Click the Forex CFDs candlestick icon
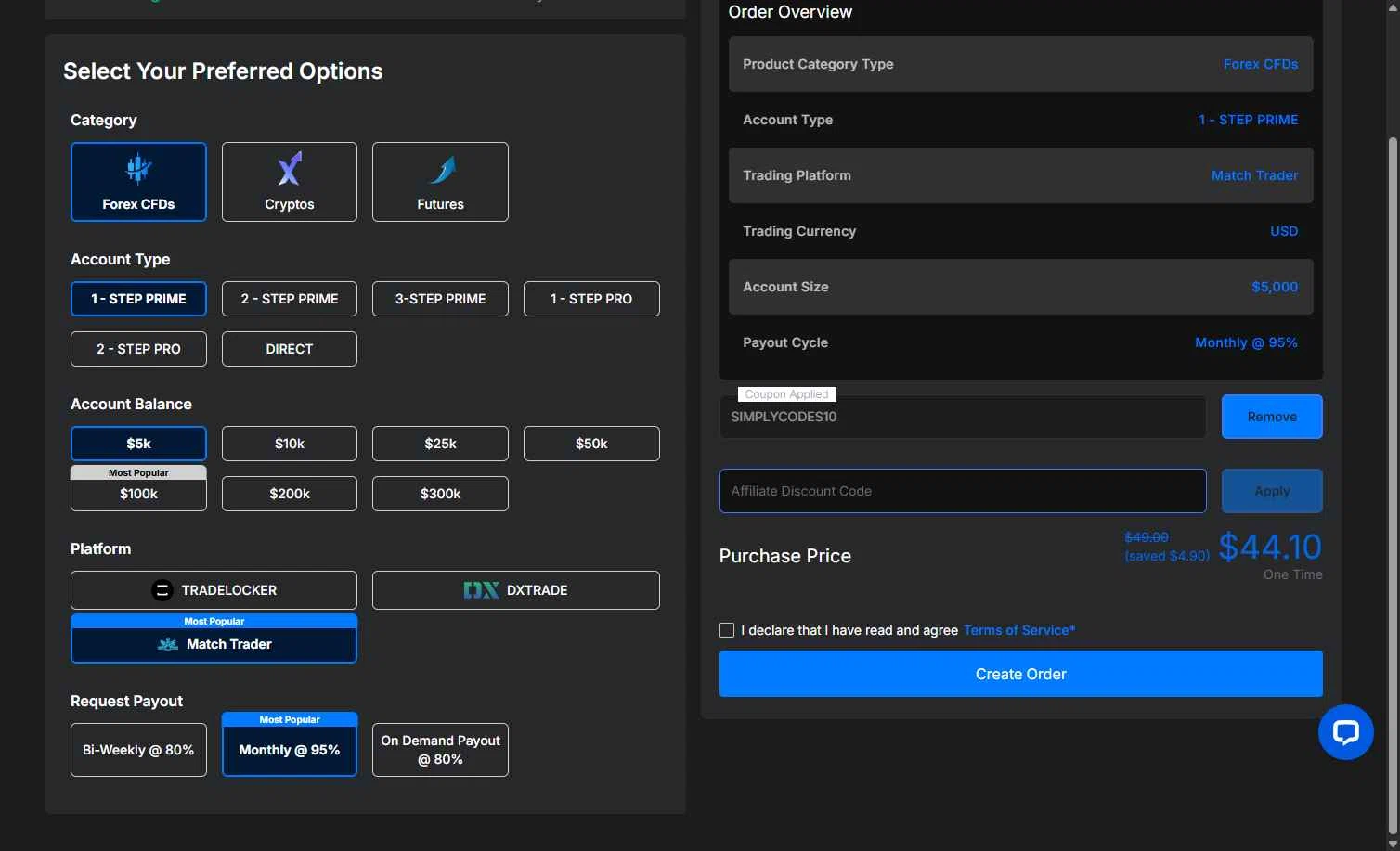The width and height of the screenshot is (1400, 851). tap(138, 168)
